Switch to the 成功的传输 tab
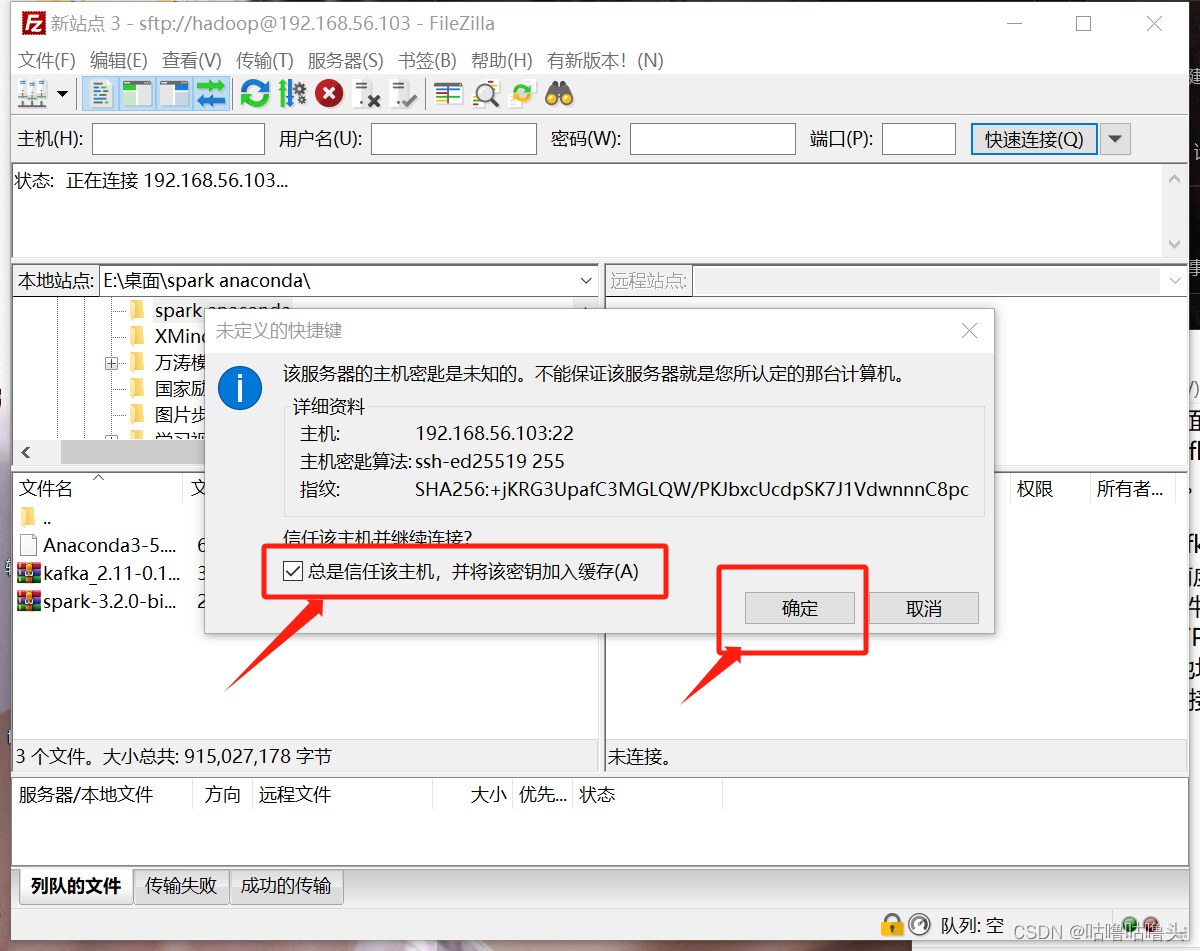Viewport: 1200px width, 951px height. coord(286,885)
